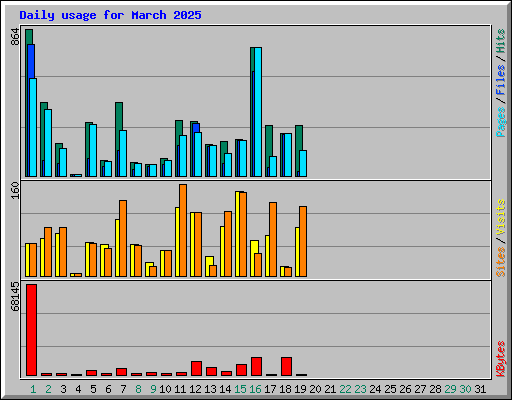Click the day 20 axis label

point(315,389)
